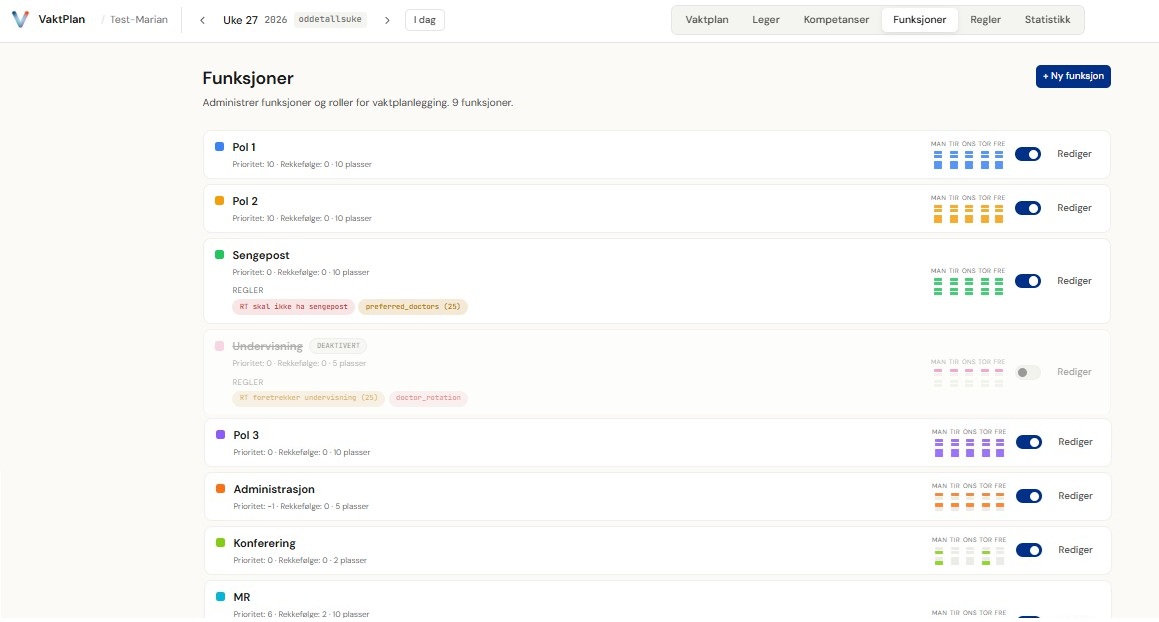Go to next week with right chevron

point(387,20)
